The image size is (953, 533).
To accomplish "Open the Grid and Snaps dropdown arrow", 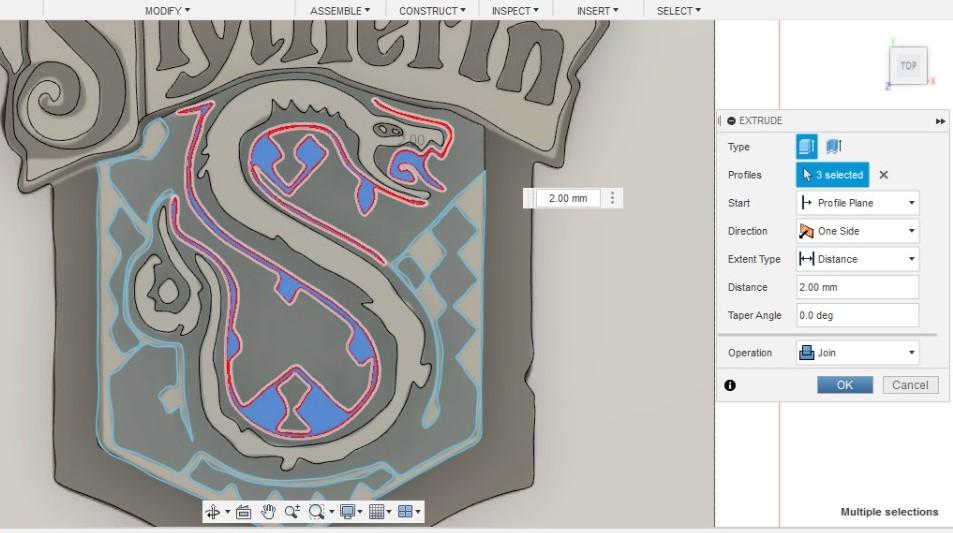I will point(389,512).
